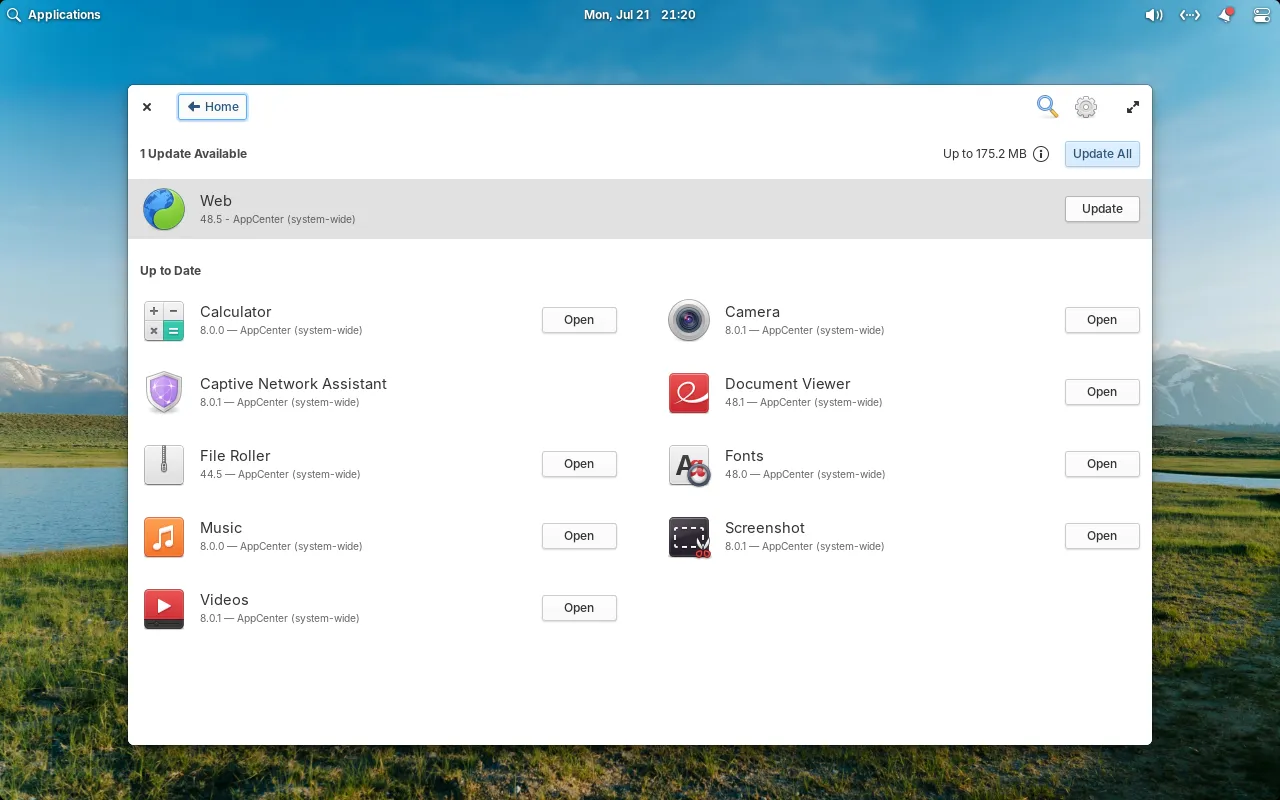Open the AppCenter search magnifier

[x=1047, y=106]
